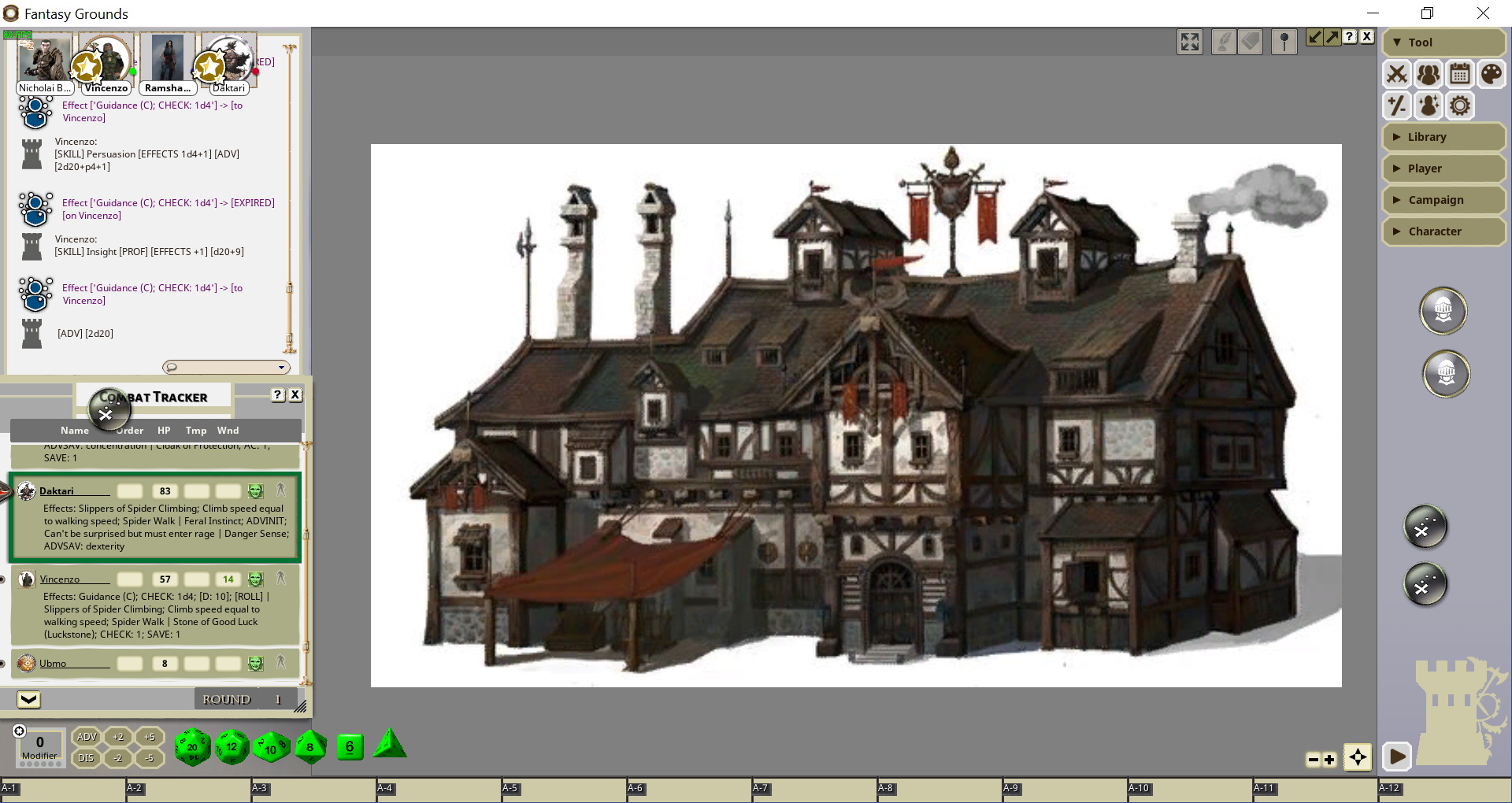Toggle Ubmo's token visibility figure icon
This screenshot has width=1512, height=803.
coord(280,663)
